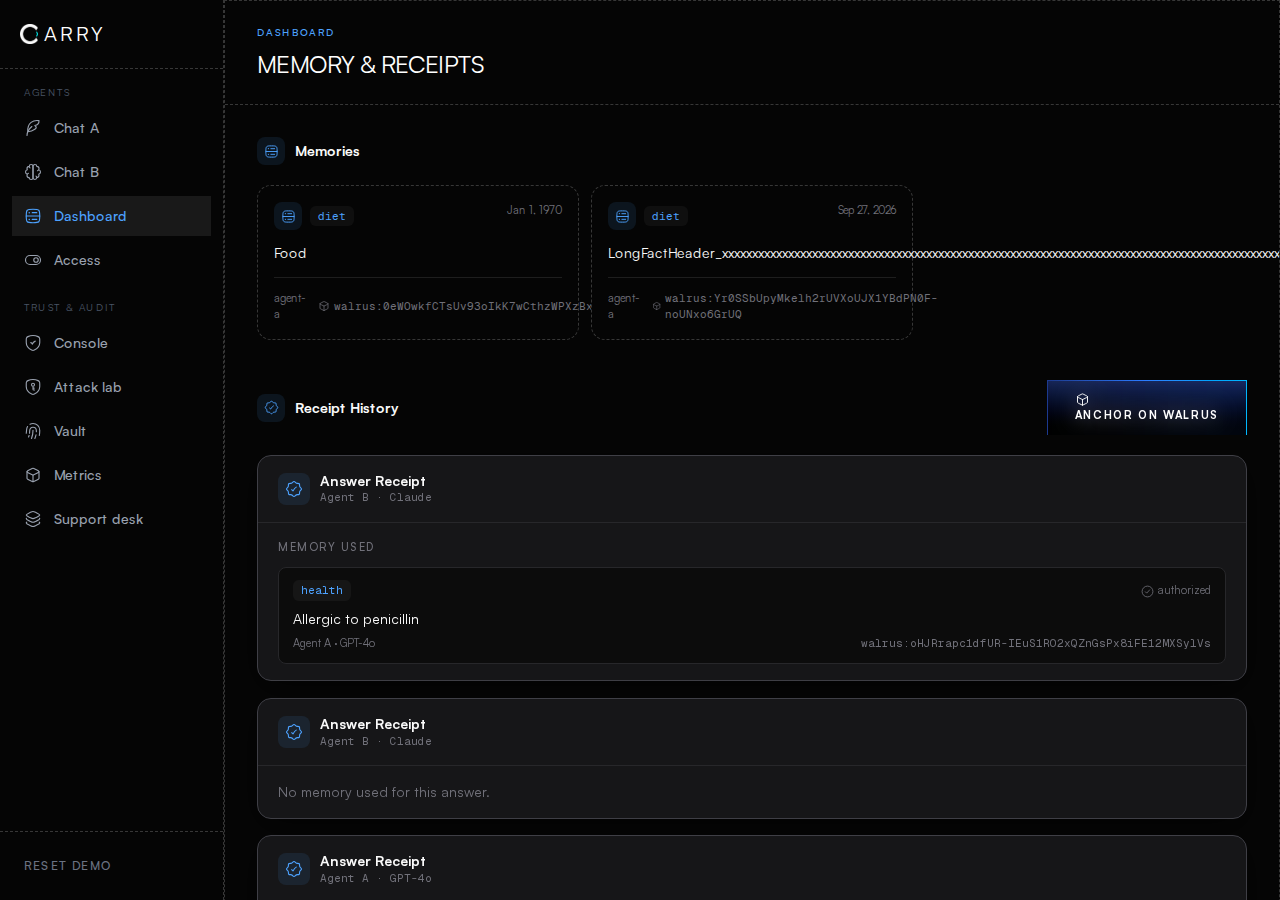The height and width of the screenshot is (900, 1280).
Task: Open the Dashboard menu item
Action: [x=111, y=216]
